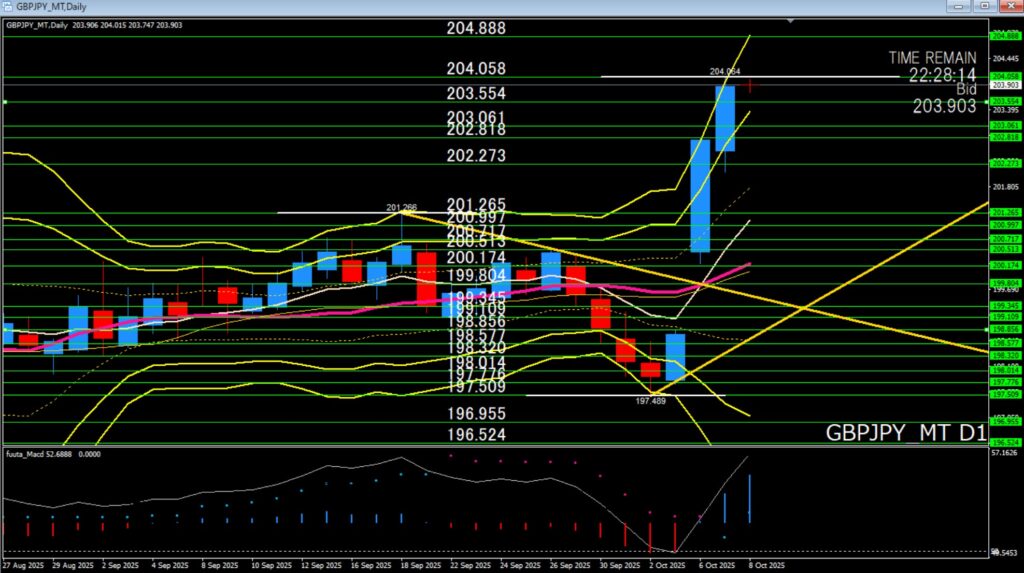Click the 203.903 current bid price label on axis
The image size is (1024, 573).
1003,85
